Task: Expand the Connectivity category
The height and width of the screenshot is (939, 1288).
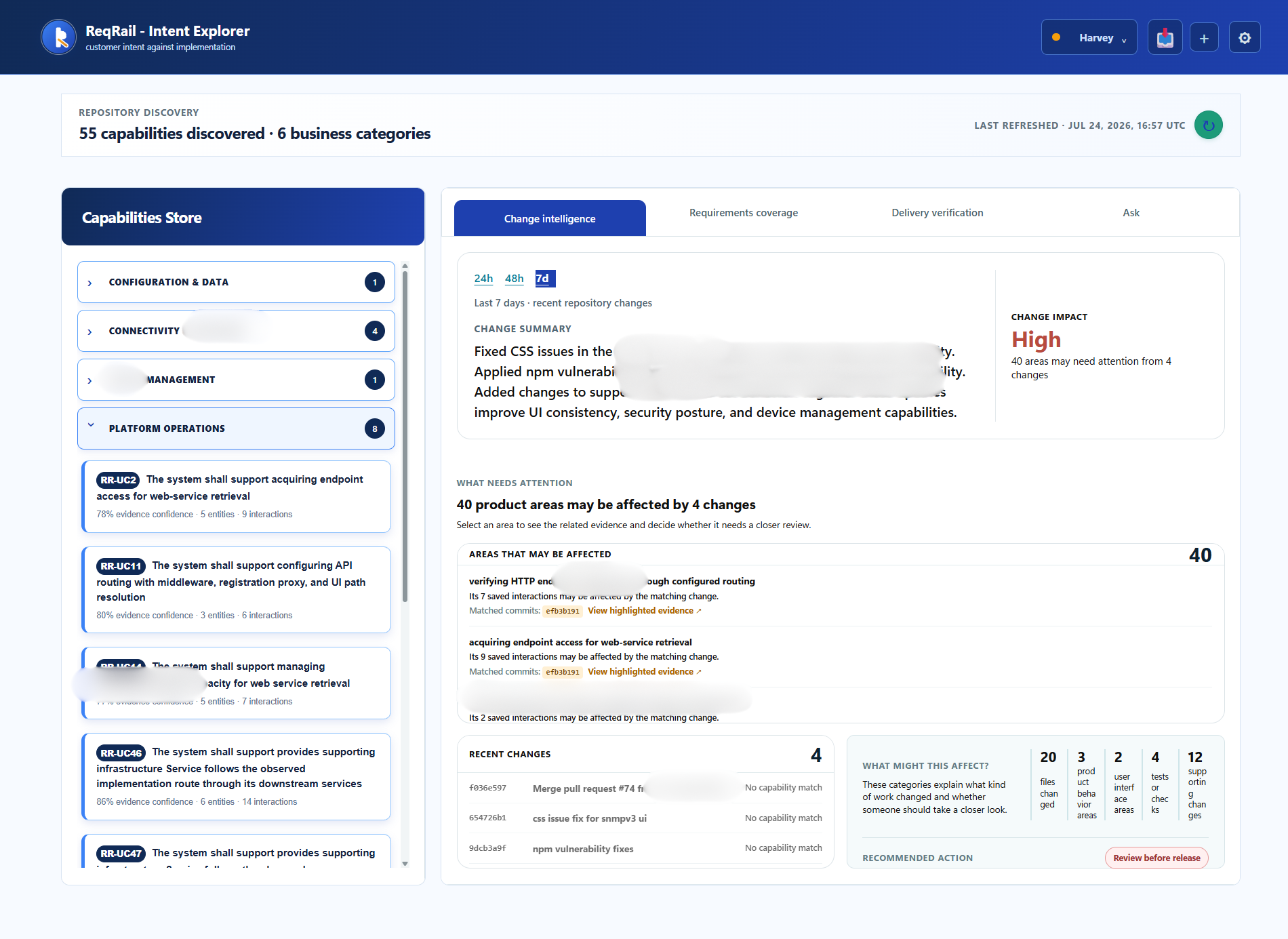Action: [236, 331]
